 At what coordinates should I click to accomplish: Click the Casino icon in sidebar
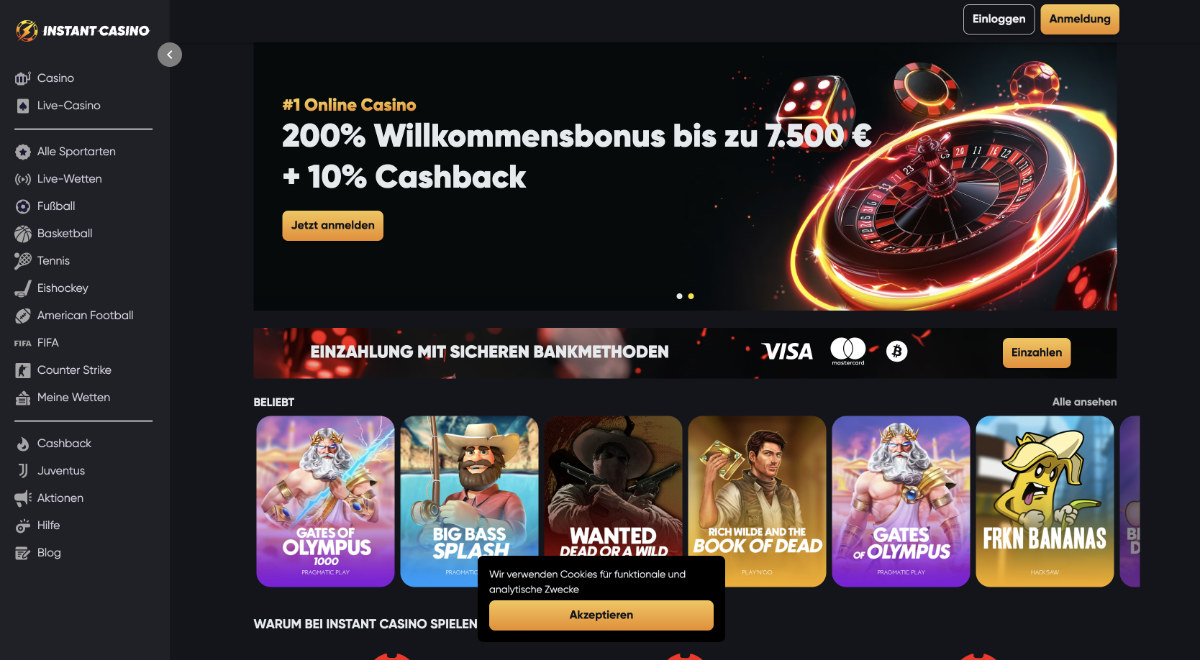tap(22, 78)
